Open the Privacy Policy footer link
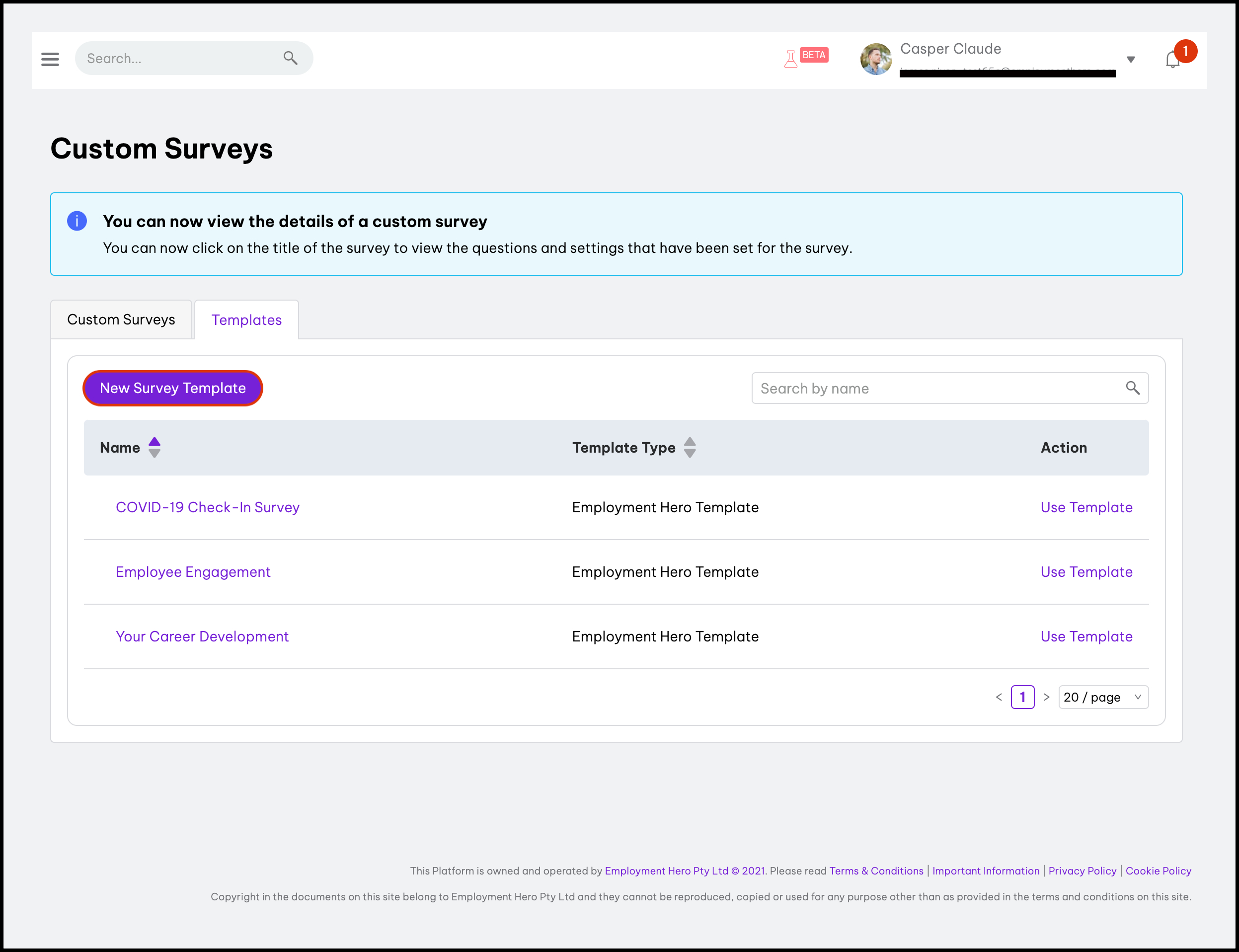 1082,871
